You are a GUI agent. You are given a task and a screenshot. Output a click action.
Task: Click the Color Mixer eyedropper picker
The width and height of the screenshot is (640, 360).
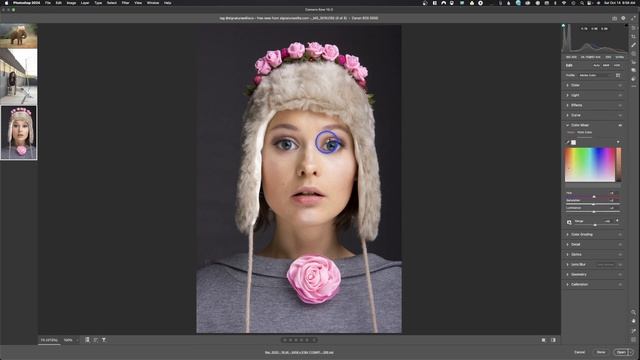pos(568,142)
